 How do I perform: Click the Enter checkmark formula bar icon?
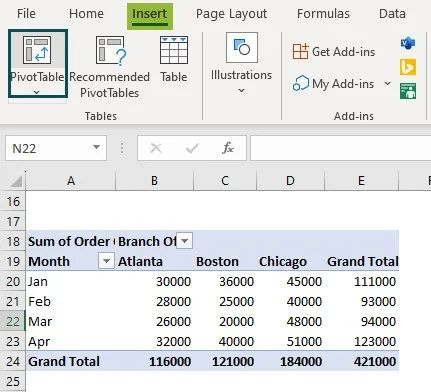192,148
